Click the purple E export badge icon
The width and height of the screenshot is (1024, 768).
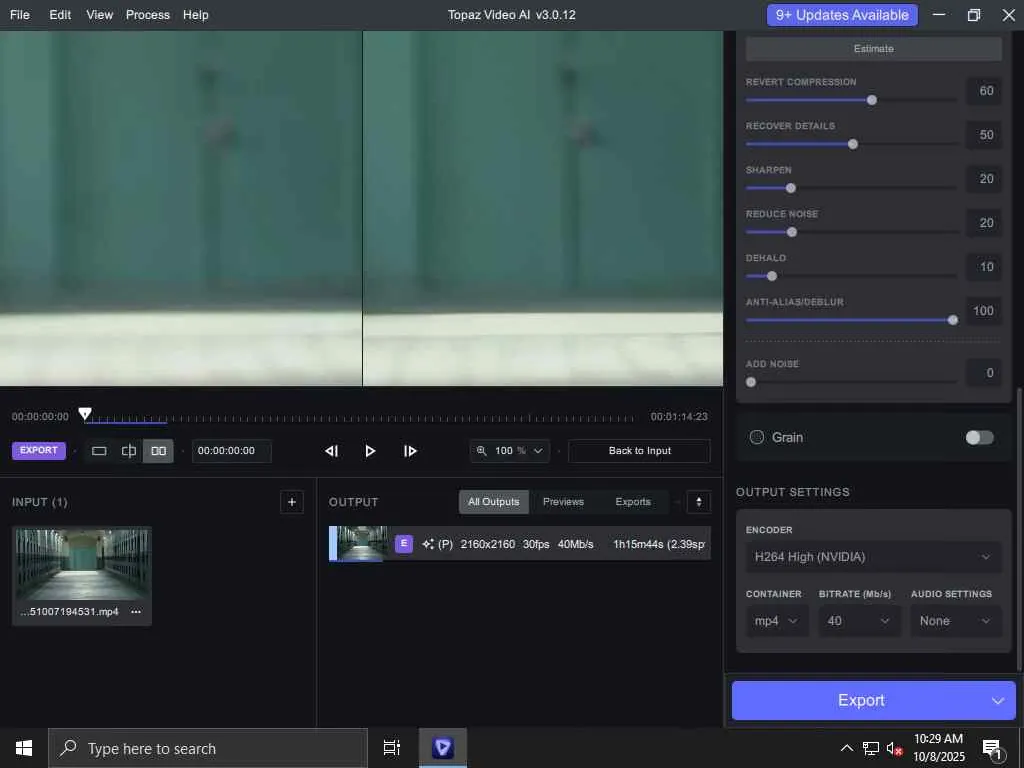(404, 543)
